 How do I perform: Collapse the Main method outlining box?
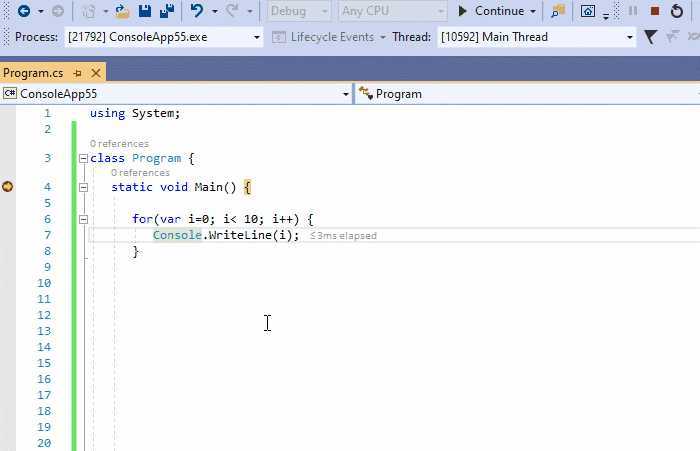click(83, 188)
